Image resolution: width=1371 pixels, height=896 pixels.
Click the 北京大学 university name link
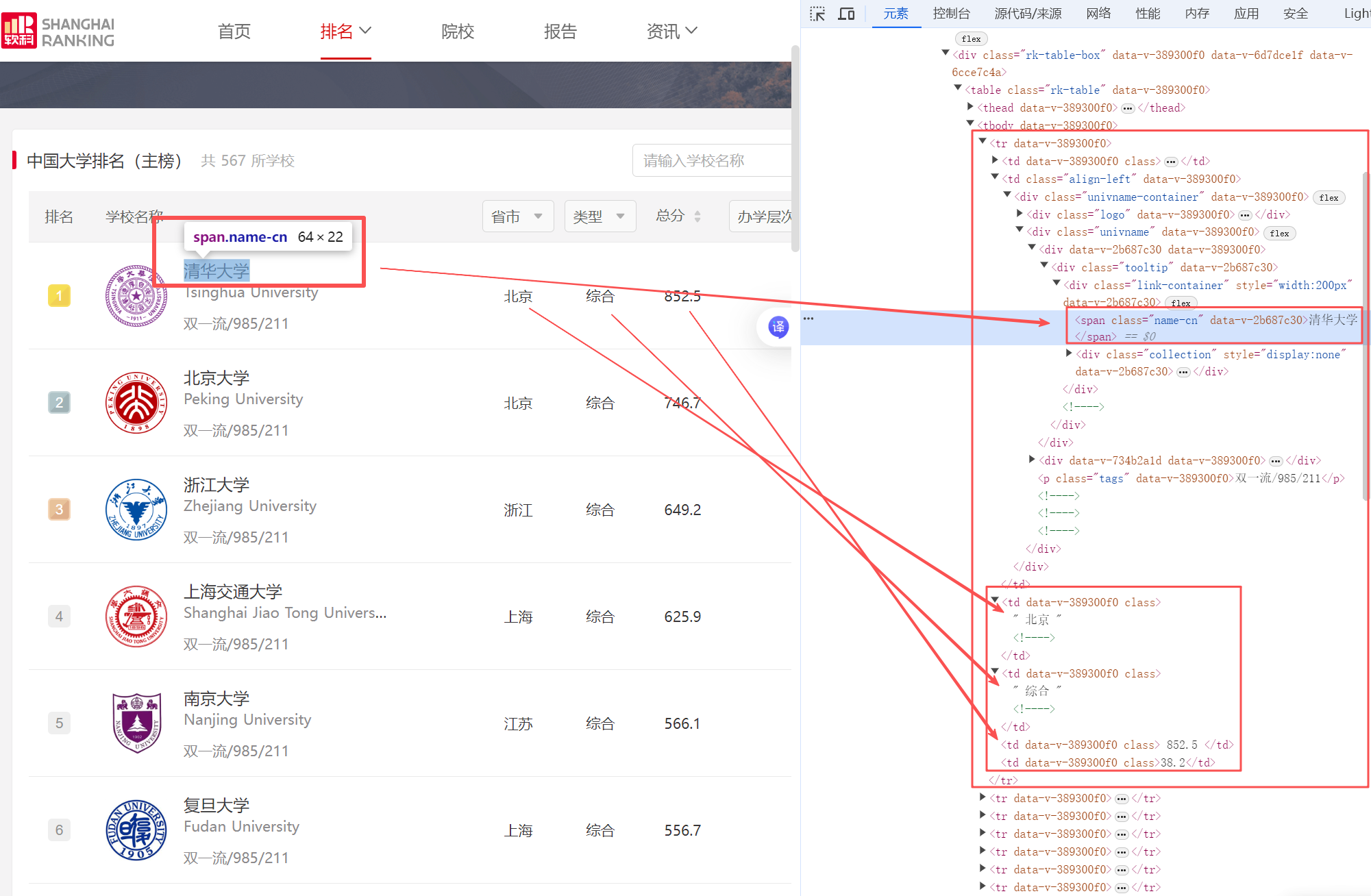click(x=217, y=378)
